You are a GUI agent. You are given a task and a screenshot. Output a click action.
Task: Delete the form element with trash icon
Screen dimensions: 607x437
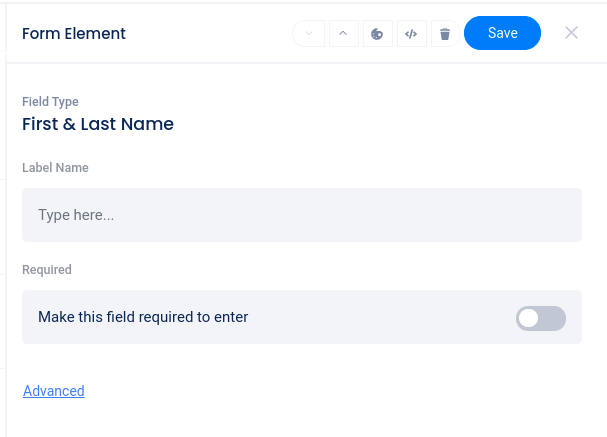445,34
